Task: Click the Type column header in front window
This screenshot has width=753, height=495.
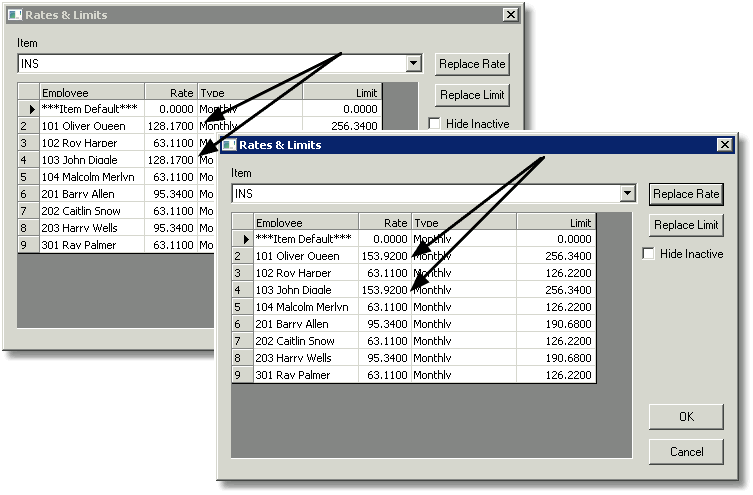Action: coord(464,222)
